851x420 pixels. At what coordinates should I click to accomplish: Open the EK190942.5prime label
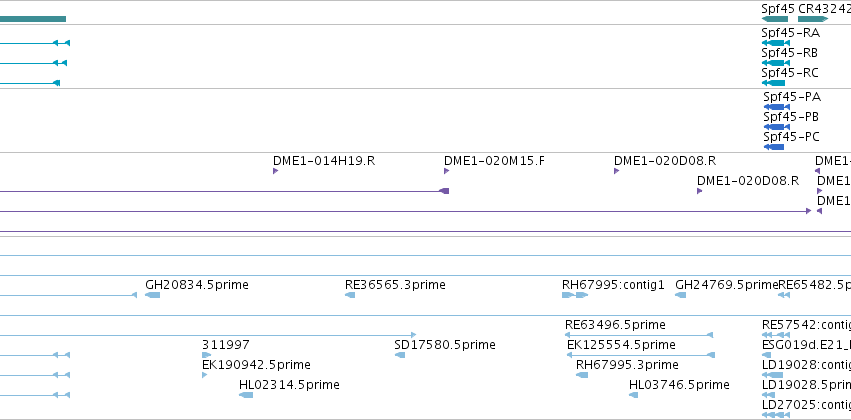click(256, 364)
